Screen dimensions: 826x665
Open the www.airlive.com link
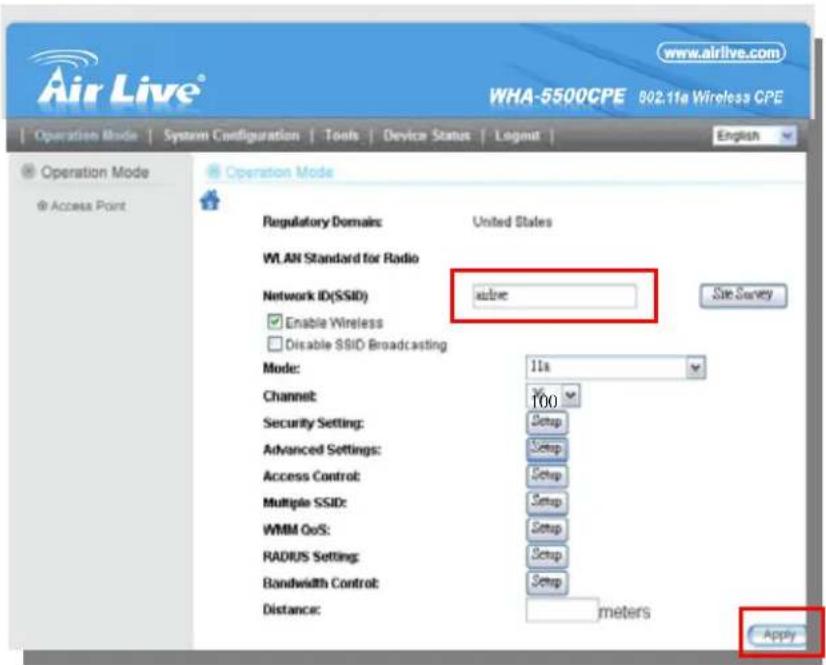click(721, 53)
